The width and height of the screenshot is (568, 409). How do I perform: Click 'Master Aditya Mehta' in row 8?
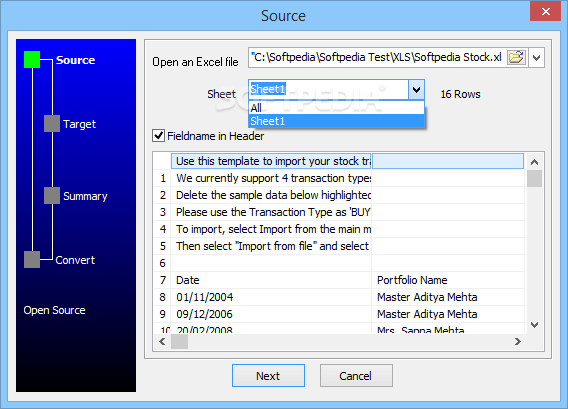coord(448,297)
